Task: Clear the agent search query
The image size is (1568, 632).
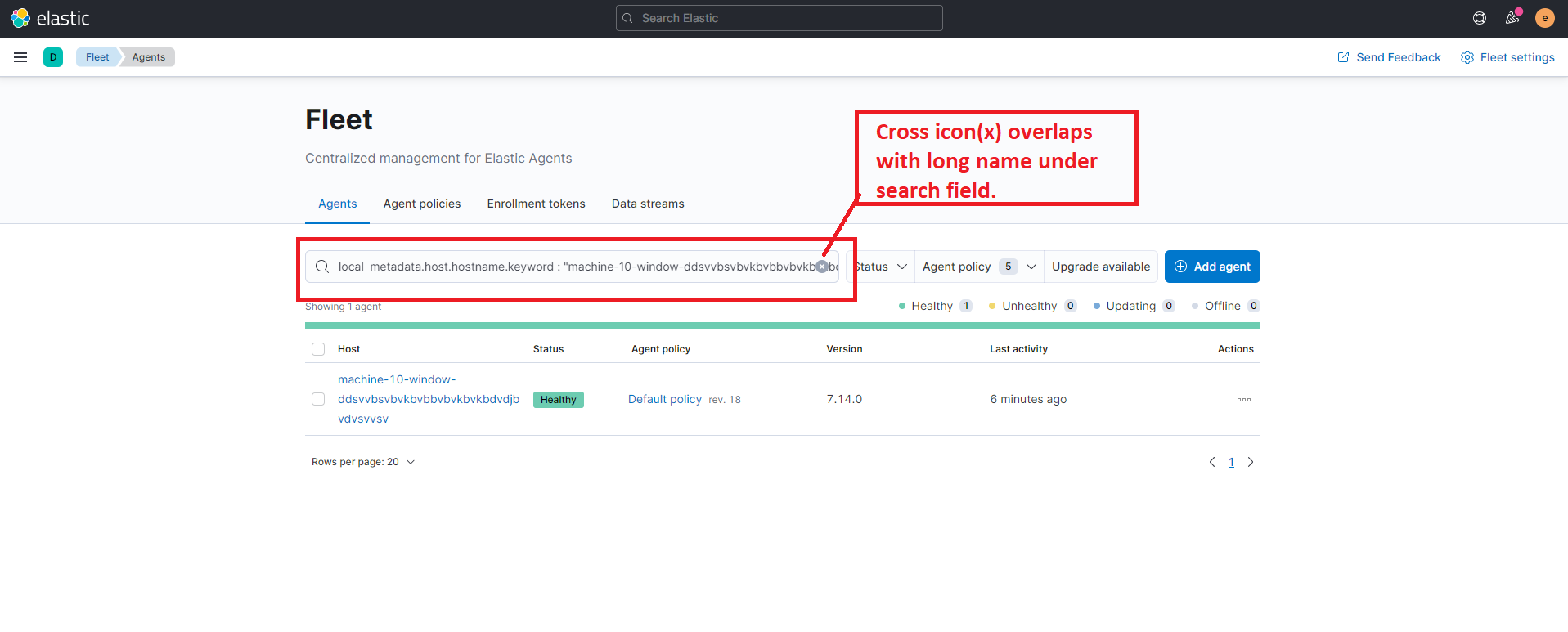Action: click(x=822, y=267)
